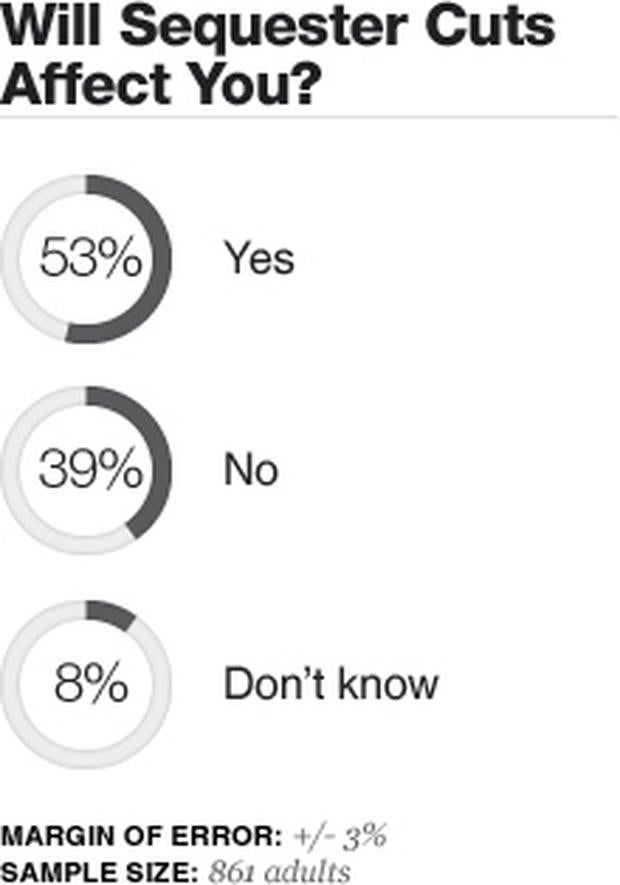Click the 'Will Sequester Cuts' headline line
This screenshot has width=620, height=885.
point(278,26)
